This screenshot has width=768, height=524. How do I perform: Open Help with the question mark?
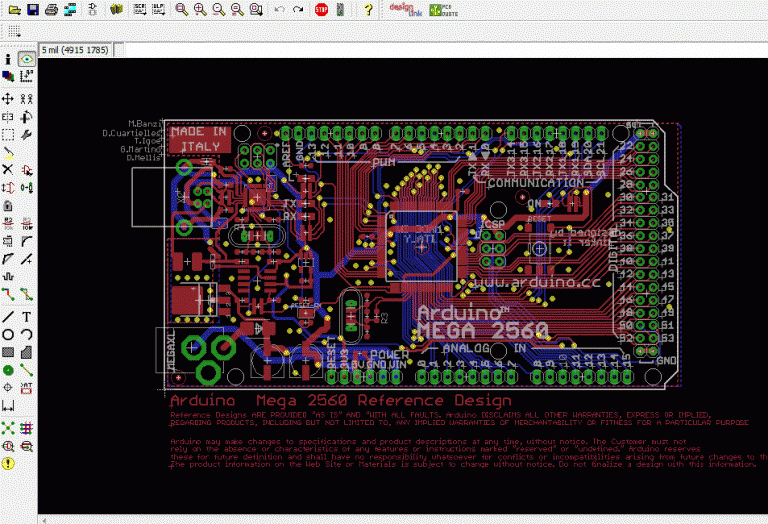coord(368,9)
